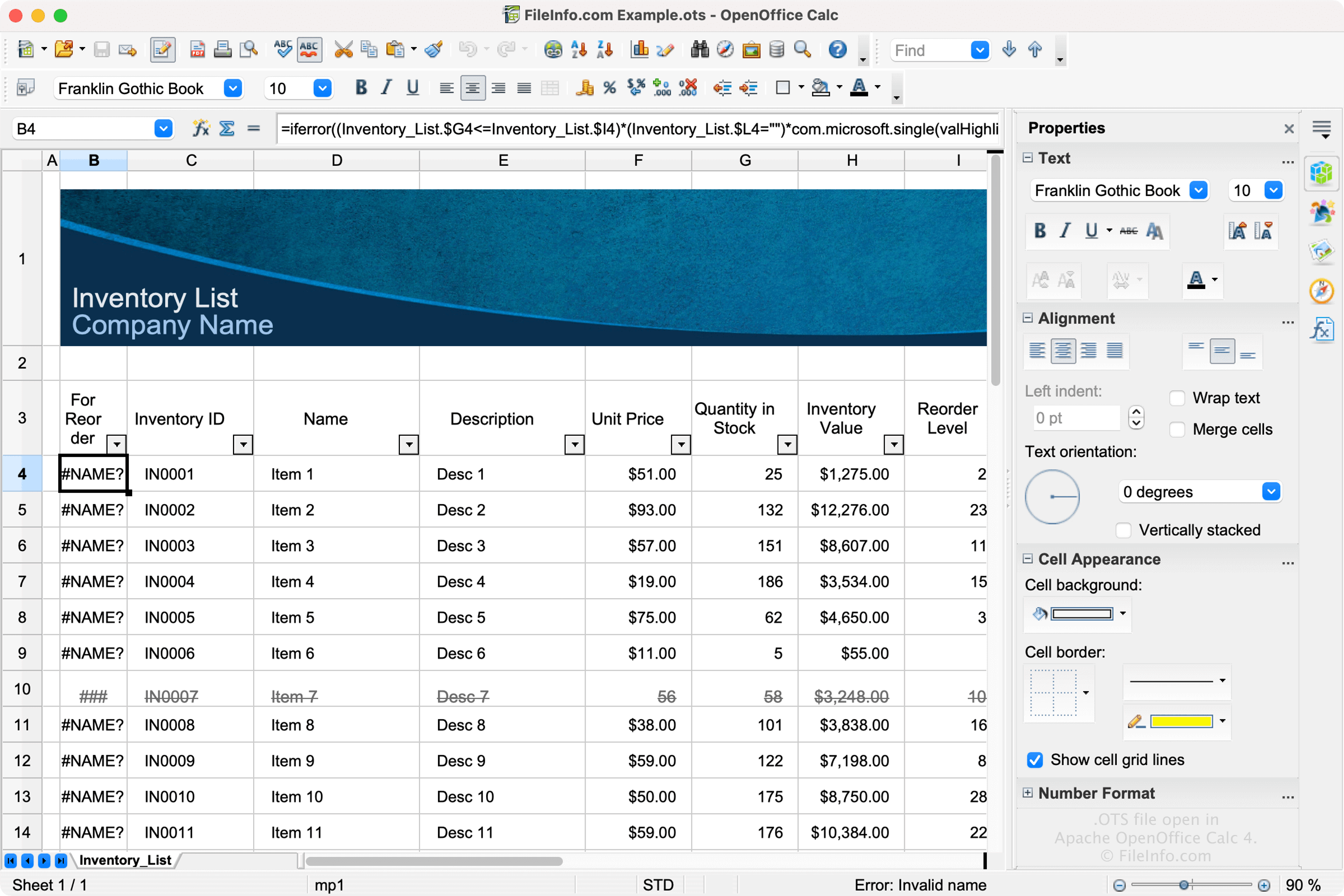The height and width of the screenshot is (896, 1344).
Task: Select the Inventory_List sheet tab
Action: [125, 860]
